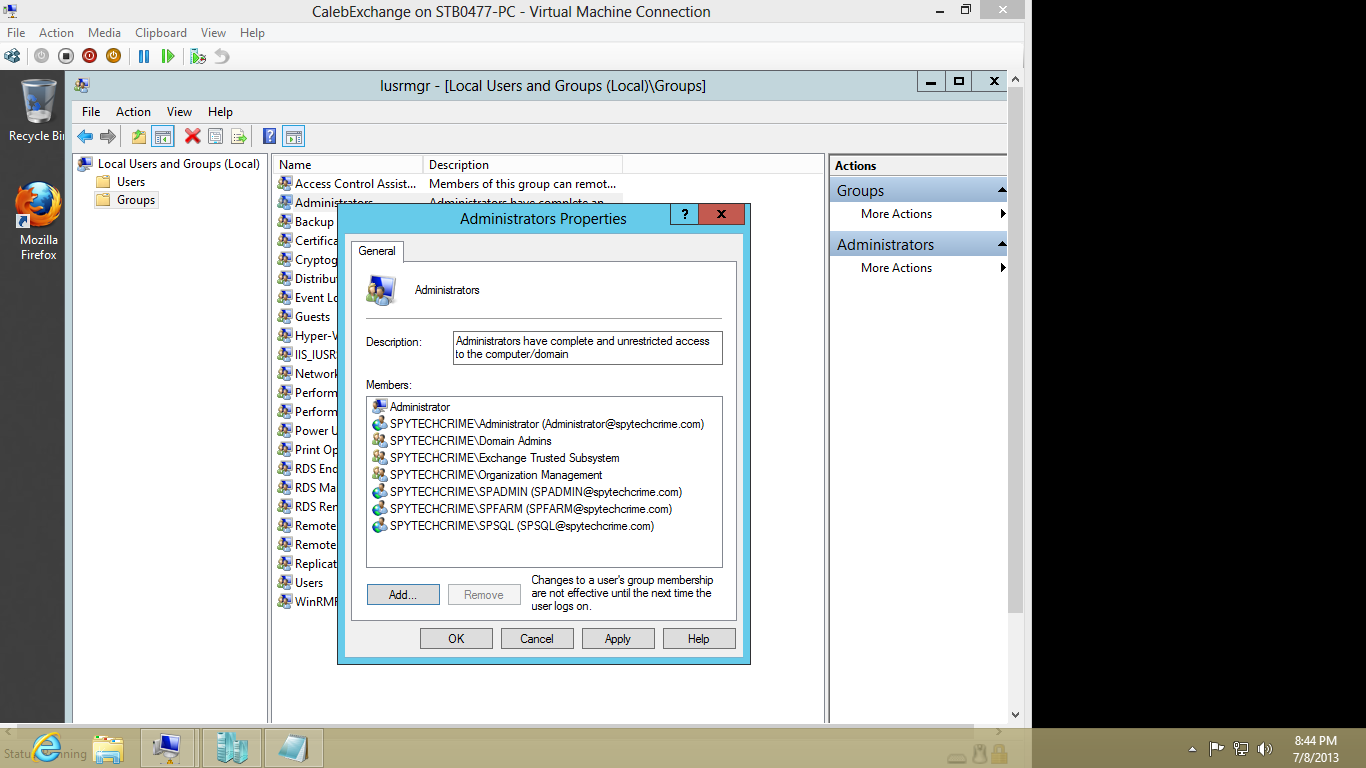The height and width of the screenshot is (768, 1366).
Task: Click the Apply button
Action: click(618, 639)
